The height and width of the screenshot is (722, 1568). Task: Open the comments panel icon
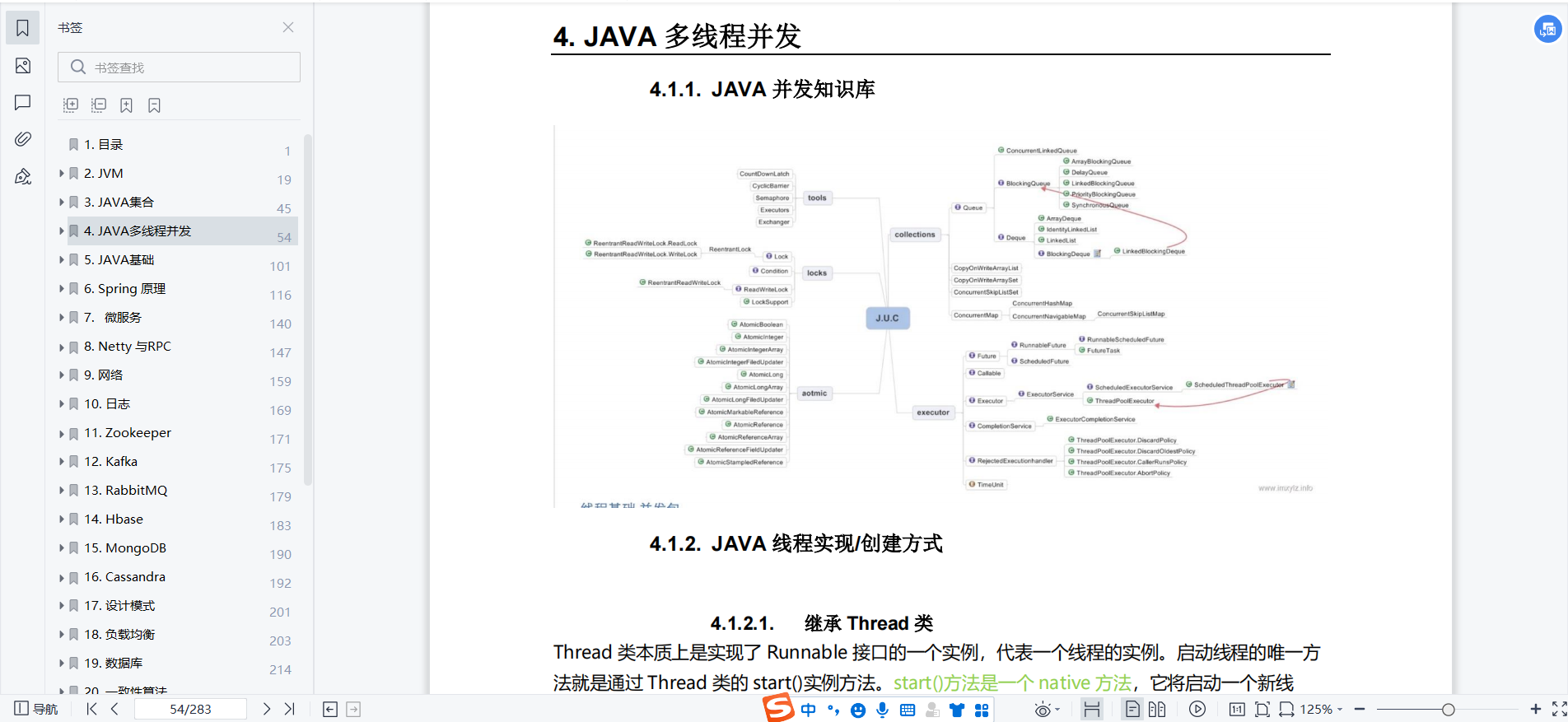coord(23,103)
